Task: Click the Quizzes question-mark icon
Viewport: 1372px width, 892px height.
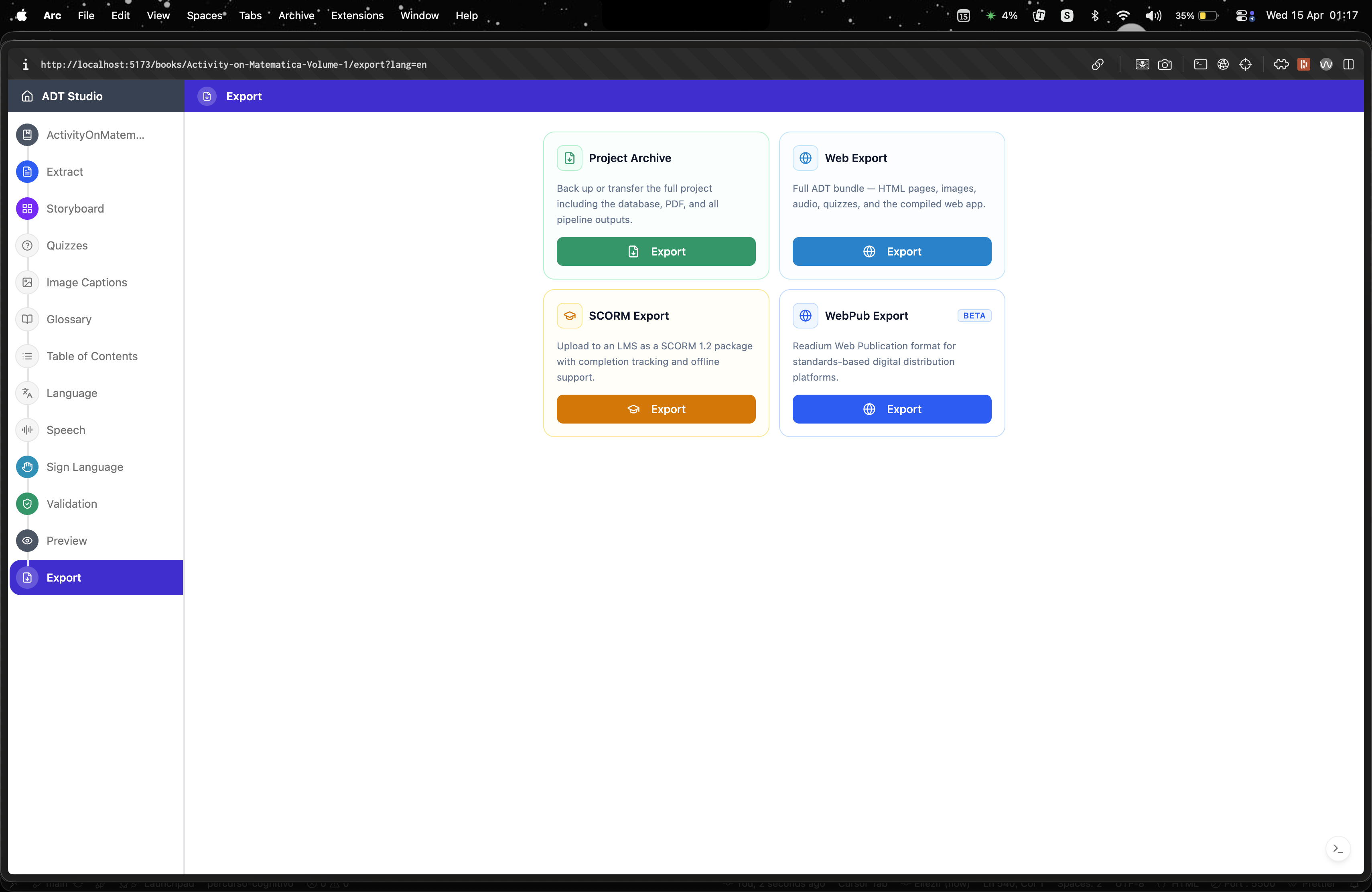Action: point(27,245)
